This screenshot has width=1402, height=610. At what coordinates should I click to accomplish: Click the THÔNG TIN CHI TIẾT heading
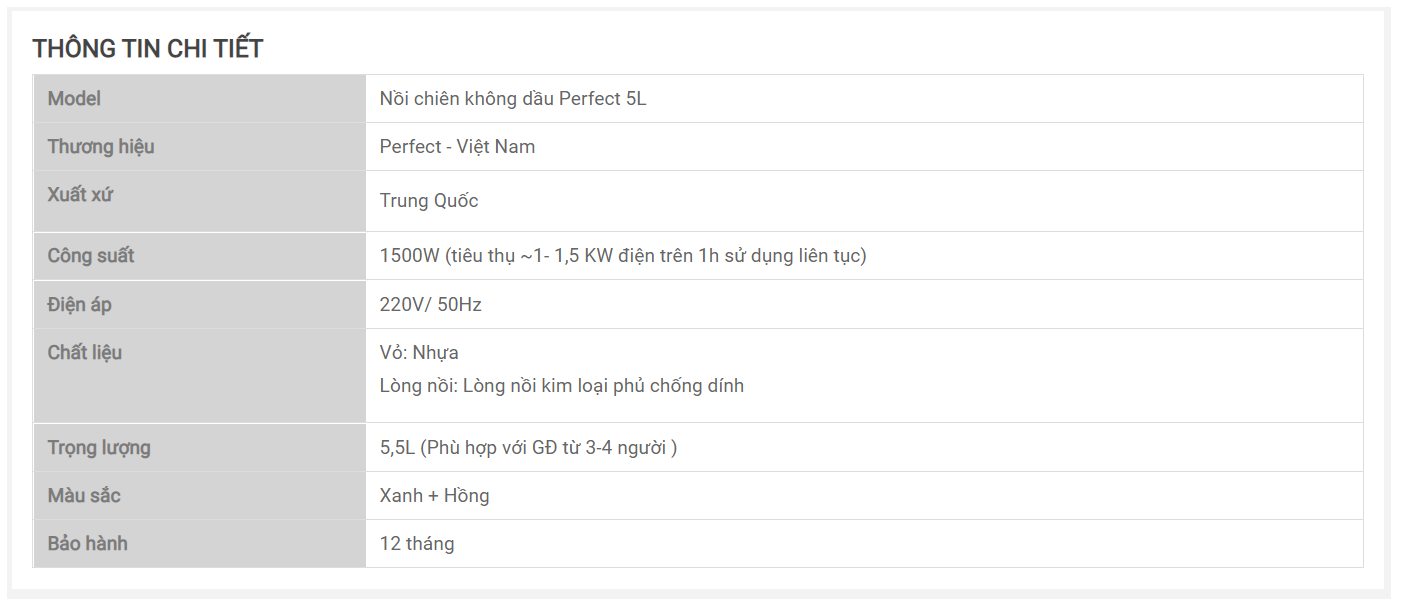147,48
